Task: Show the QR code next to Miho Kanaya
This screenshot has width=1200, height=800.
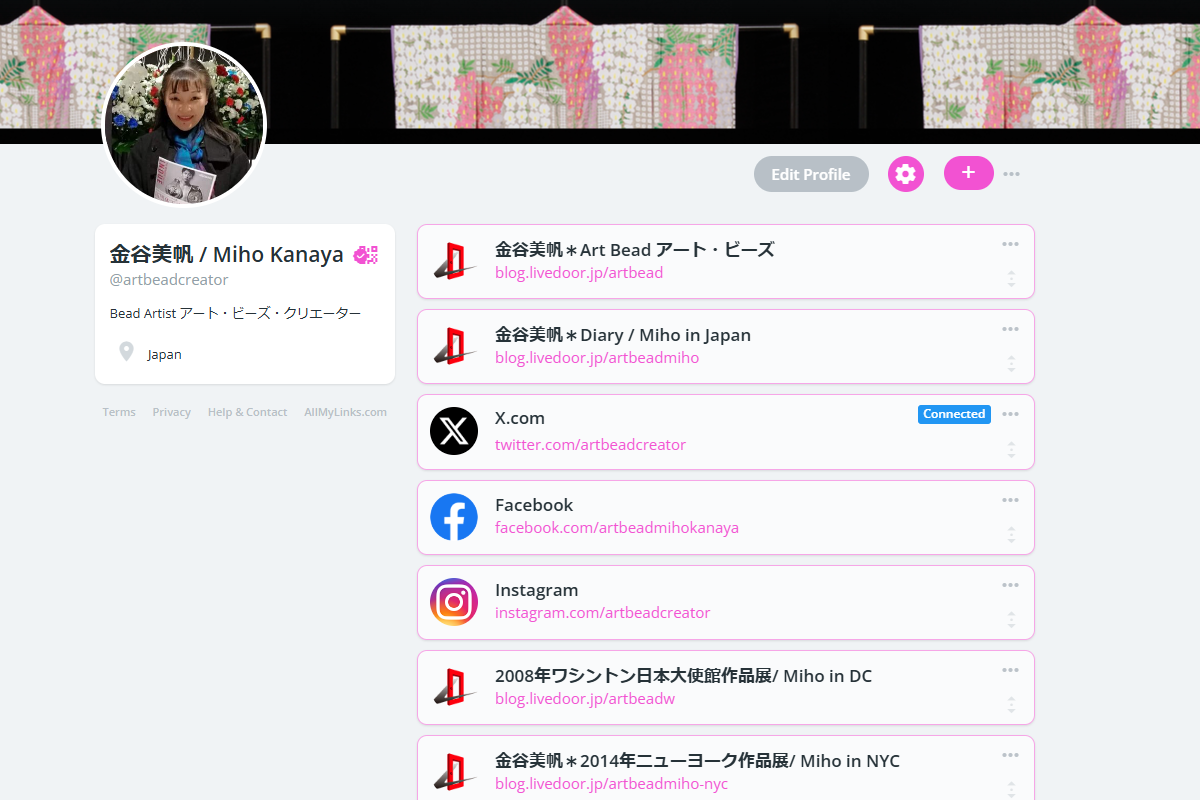Action: 366,255
